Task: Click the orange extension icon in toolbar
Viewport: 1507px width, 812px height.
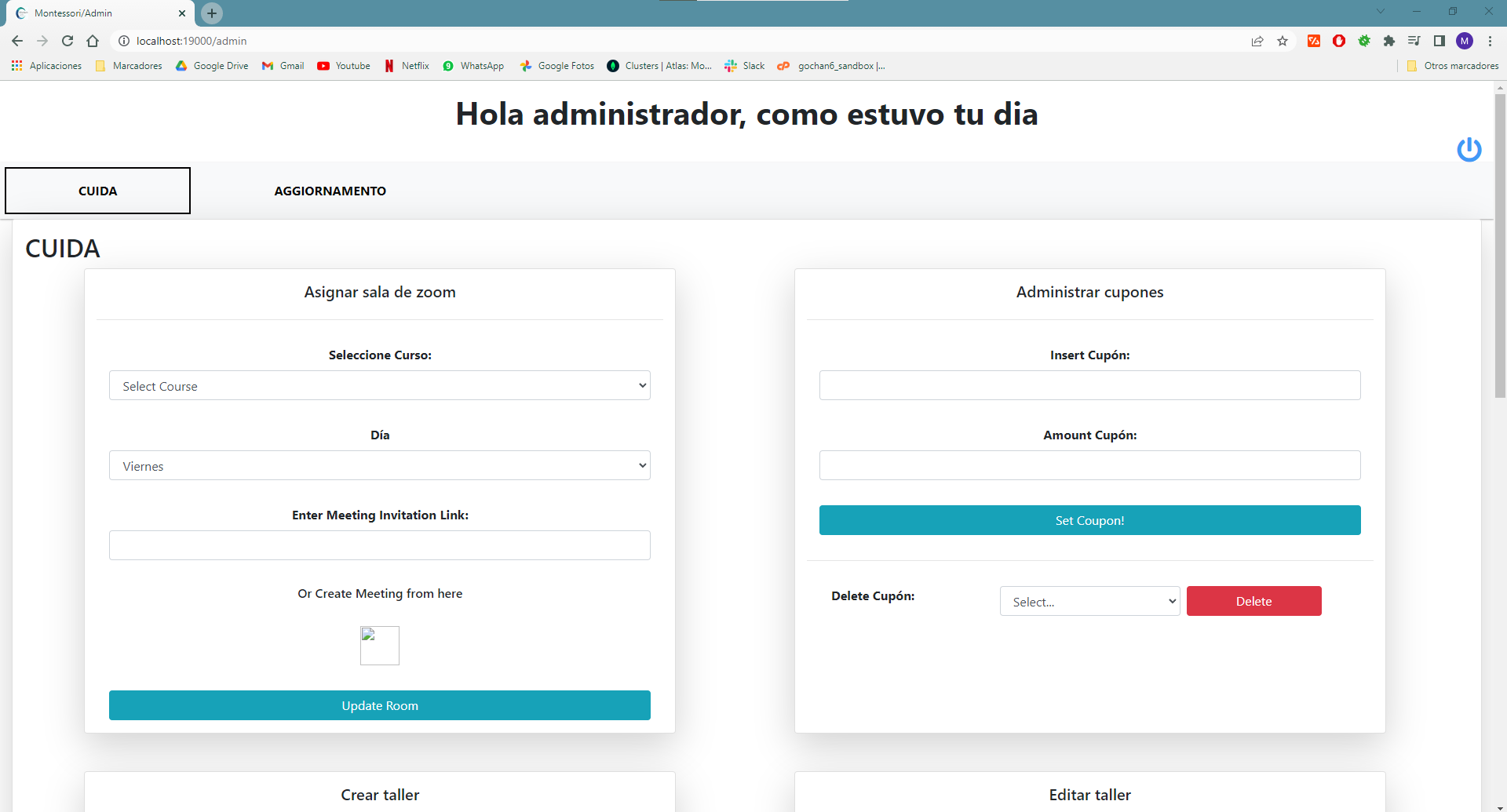Action: (1314, 41)
